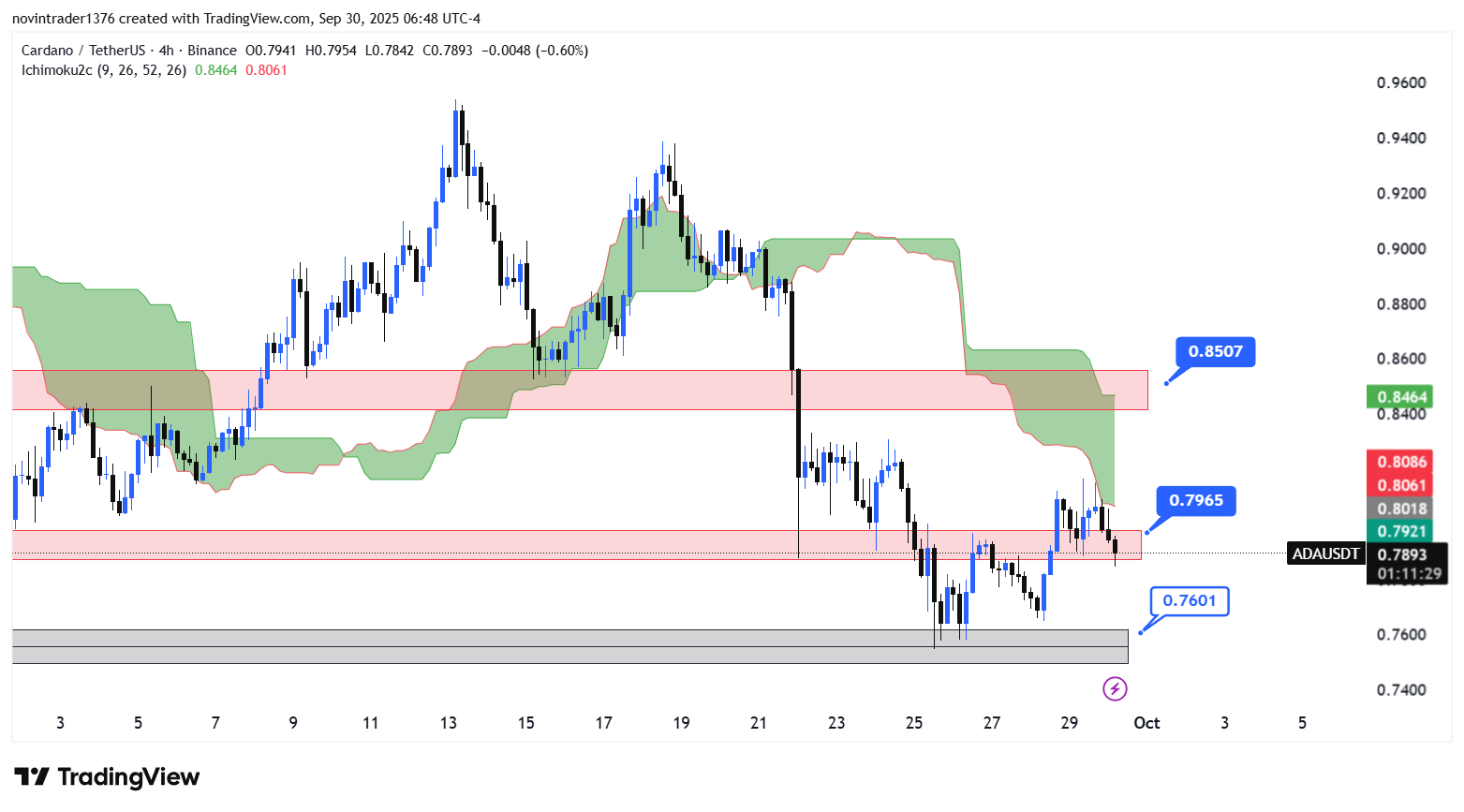Click the black ADAUSDT symbol tag

pos(1324,554)
